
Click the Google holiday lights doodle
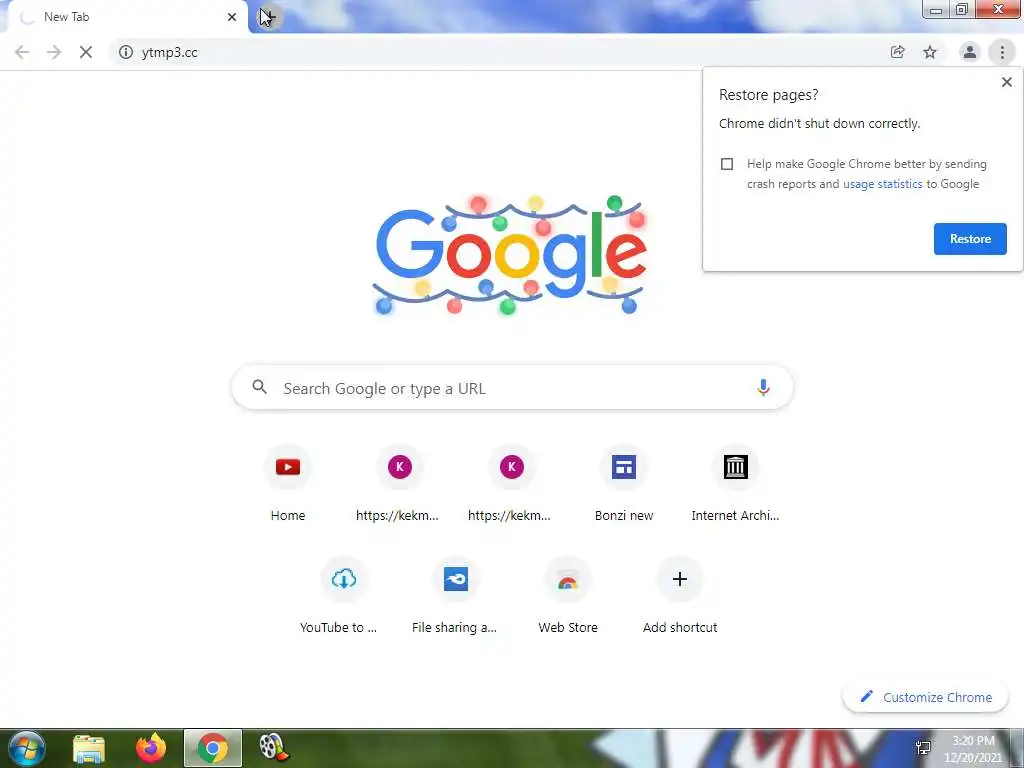click(x=511, y=255)
